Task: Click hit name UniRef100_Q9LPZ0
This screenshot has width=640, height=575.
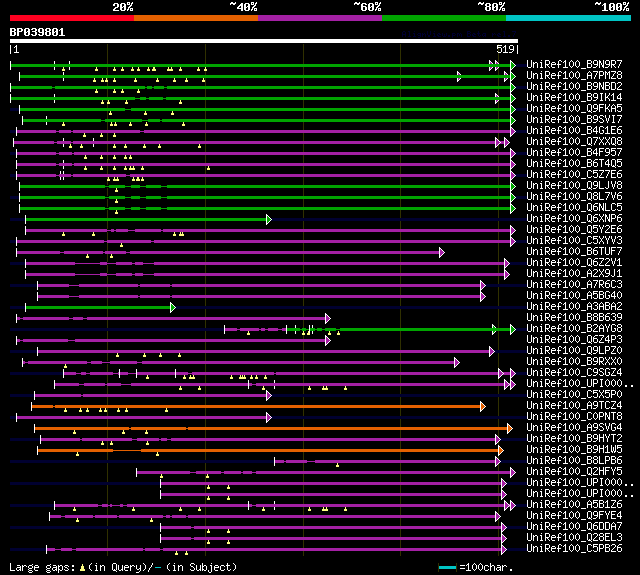Action: click(x=574, y=351)
